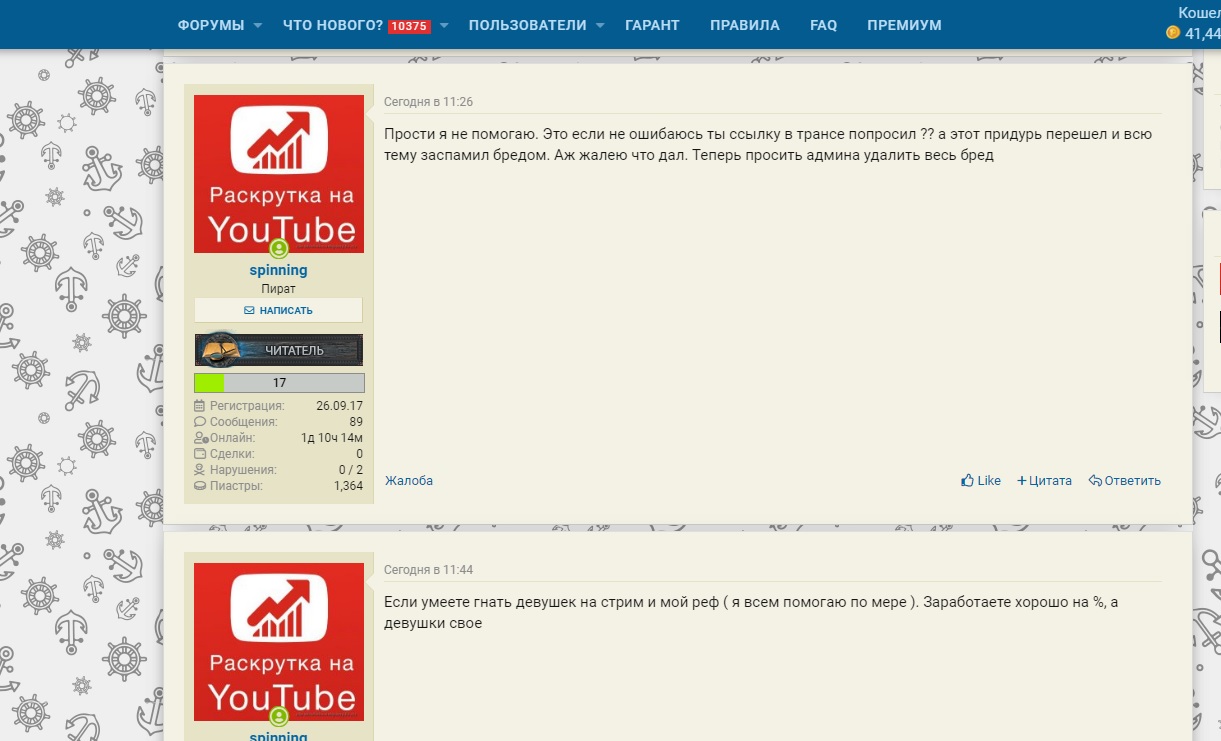Screen dimensions: 1221x741
Task: Expand the ФОРУМЫ dropdown arrow
Action: (258, 25)
